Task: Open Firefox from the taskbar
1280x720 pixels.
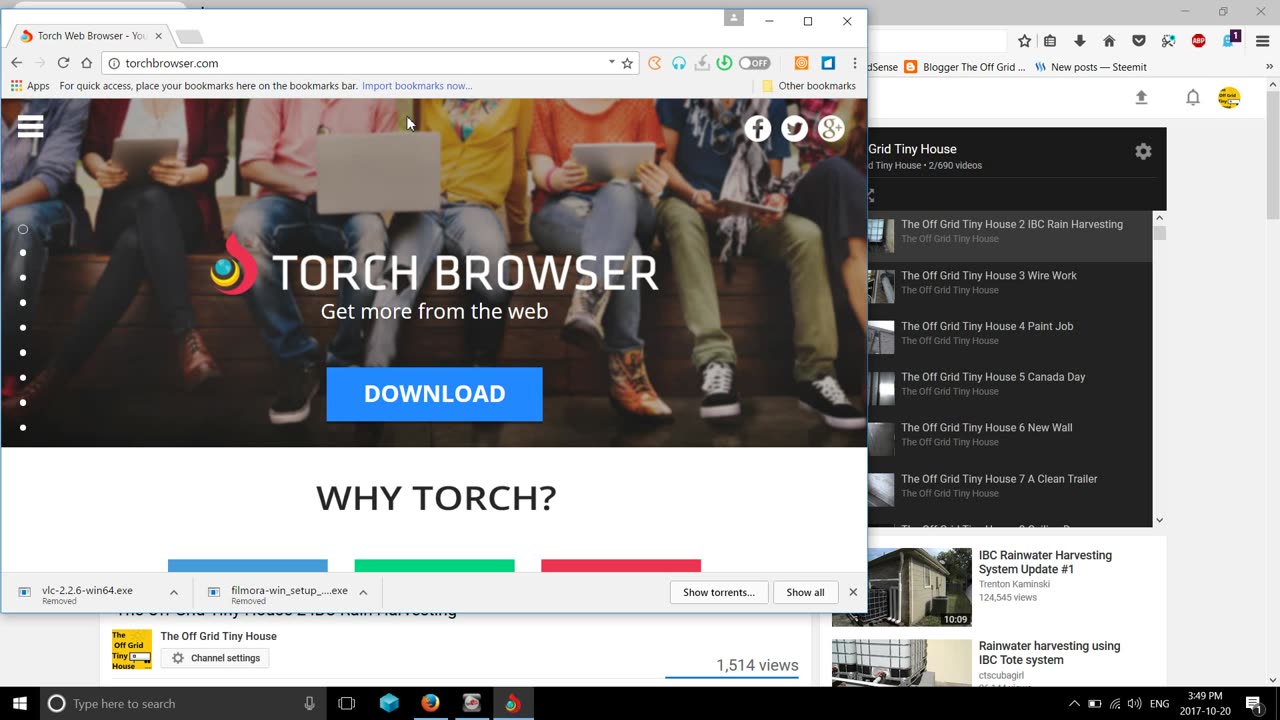Action: click(430, 703)
